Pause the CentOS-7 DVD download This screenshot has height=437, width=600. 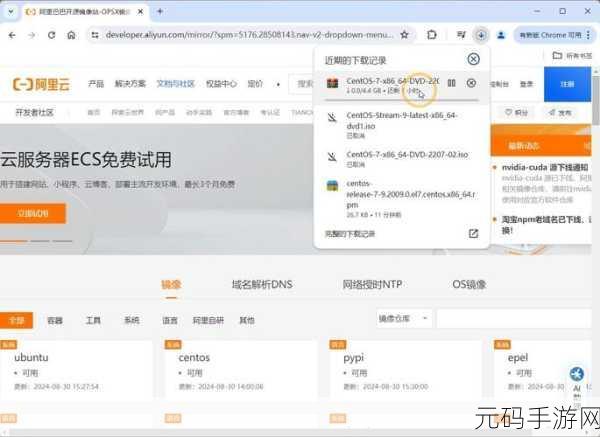point(452,83)
